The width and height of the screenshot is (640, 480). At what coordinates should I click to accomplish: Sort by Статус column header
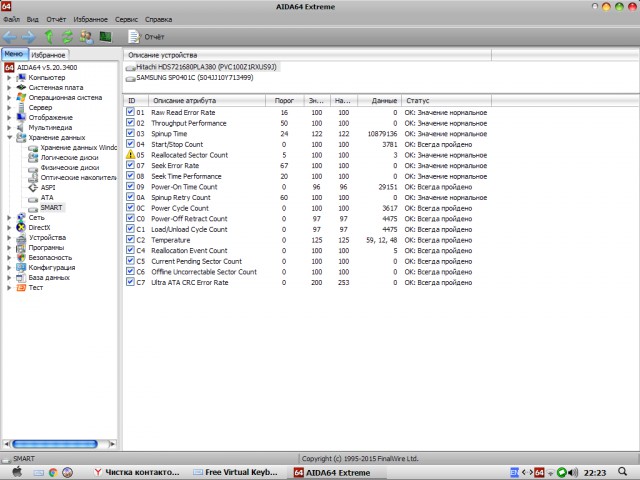(447, 100)
